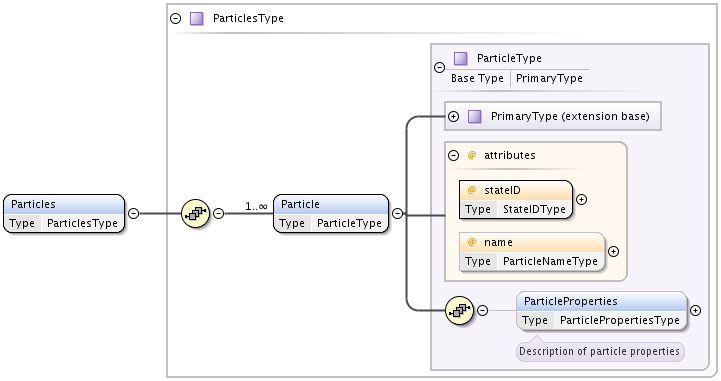Screen dimensions: 721x381
Task: Click the ParticlePropertiesType type label
Action: click(619, 320)
